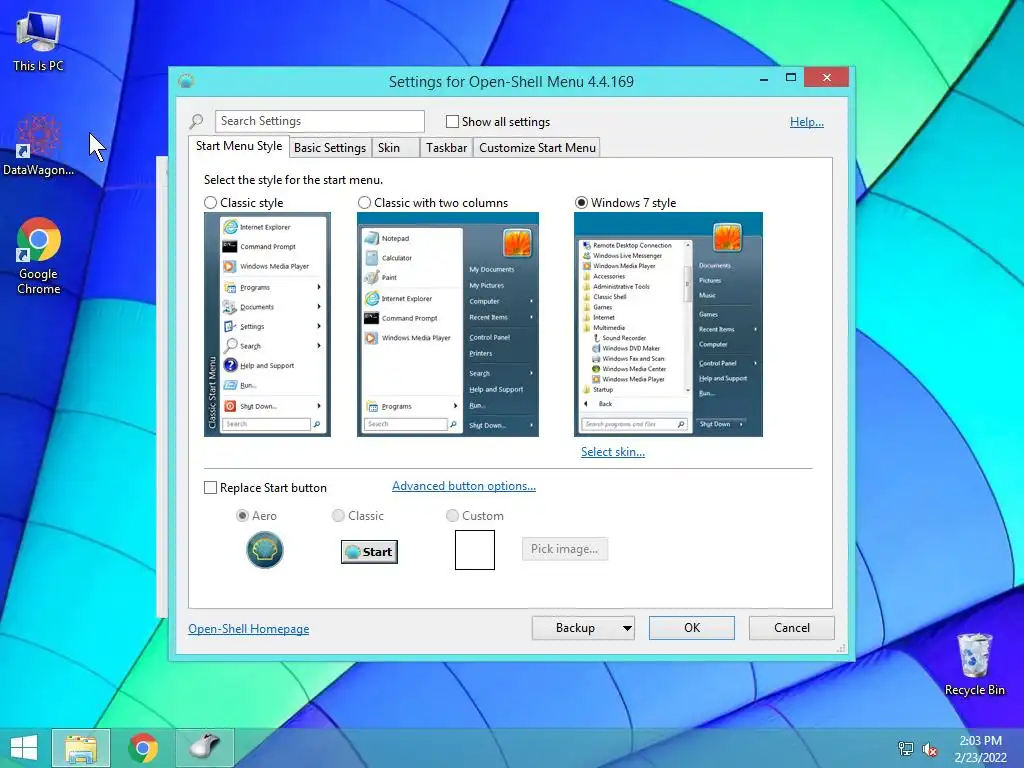The height and width of the screenshot is (768, 1024).
Task: Open the Taskbar tab
Action: (x=446, y=148)
